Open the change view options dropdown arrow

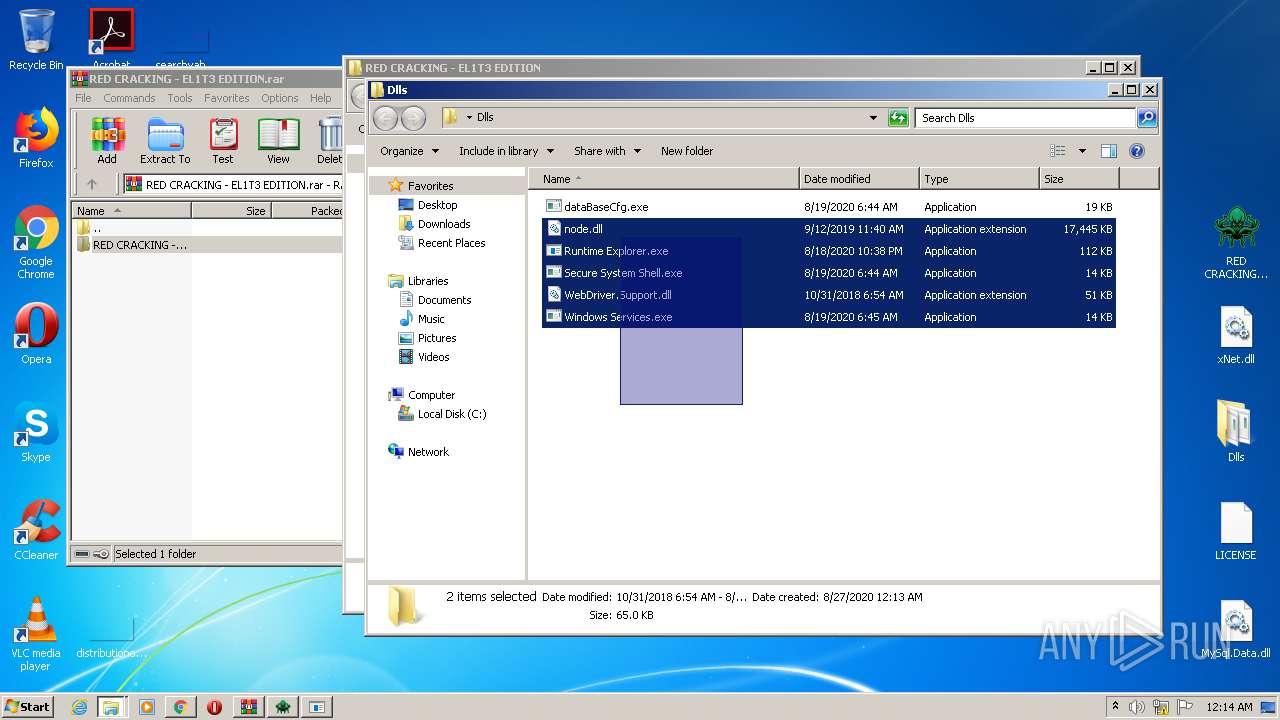[1082, 151]
